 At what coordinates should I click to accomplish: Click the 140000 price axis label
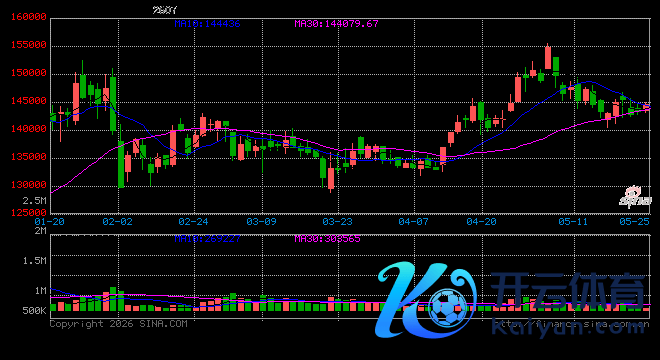[28, 129]
